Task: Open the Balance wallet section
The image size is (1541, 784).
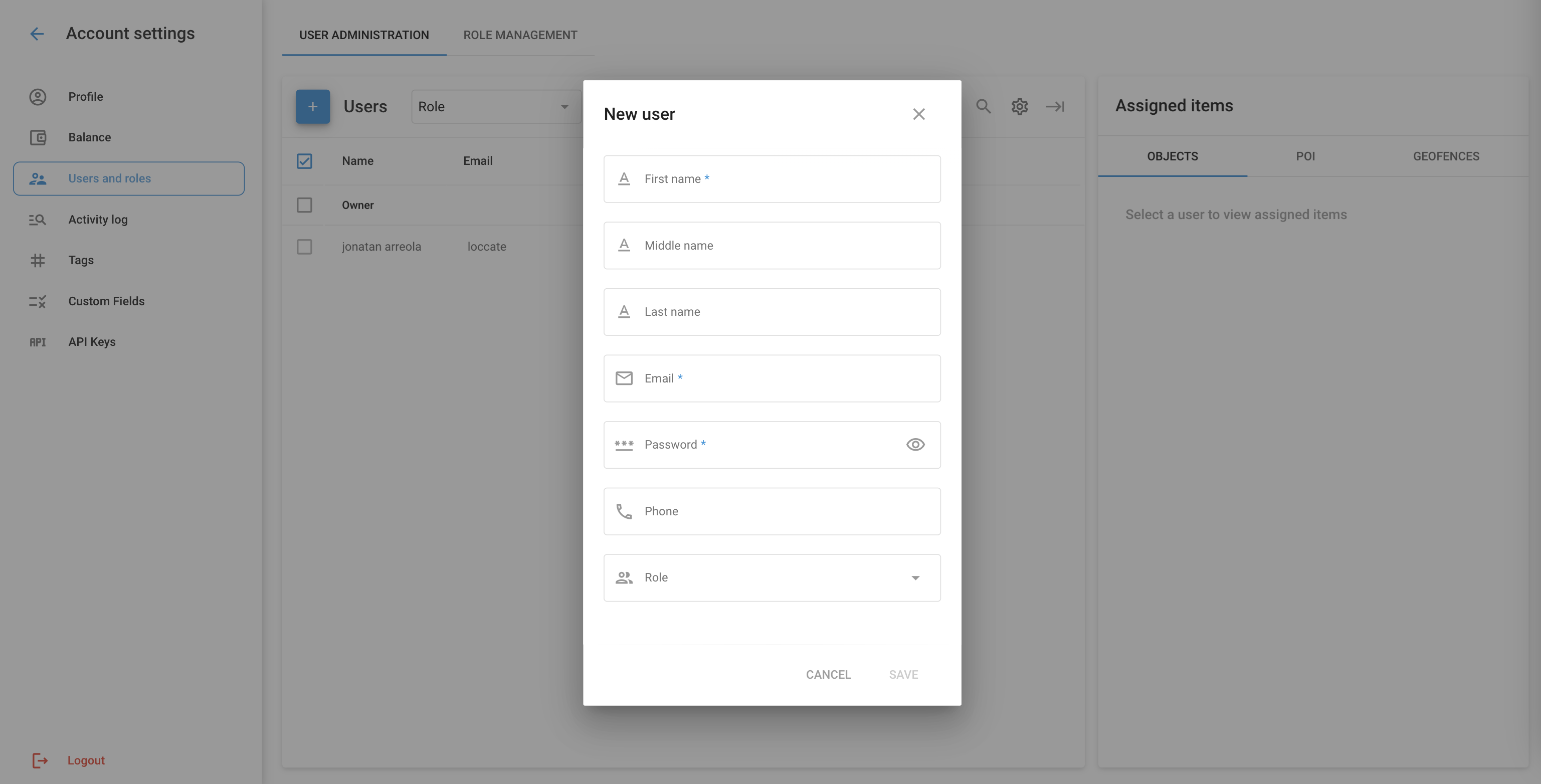Action: 89,137
